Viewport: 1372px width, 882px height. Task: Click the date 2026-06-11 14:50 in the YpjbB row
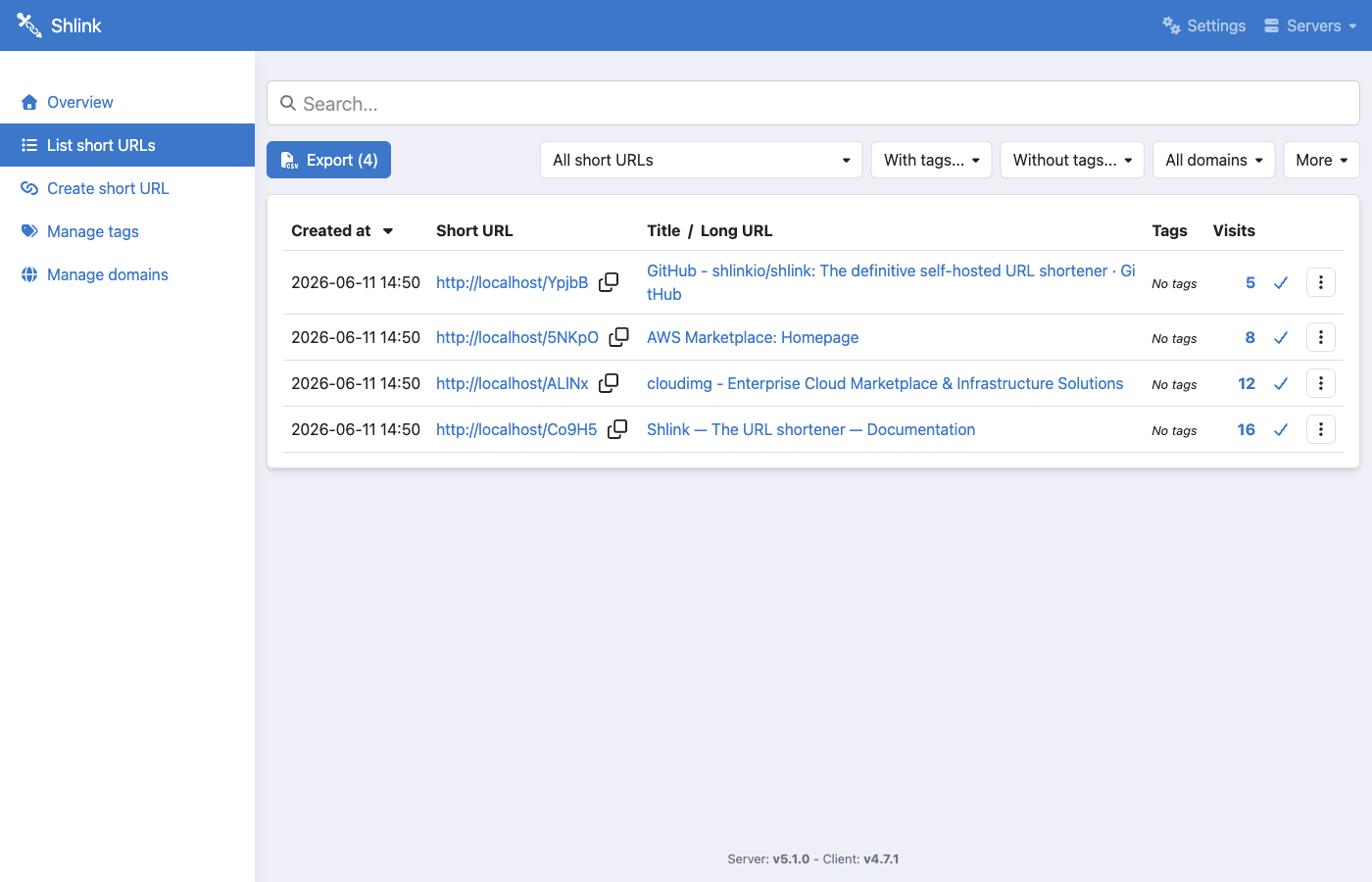(x=356, y=282)
